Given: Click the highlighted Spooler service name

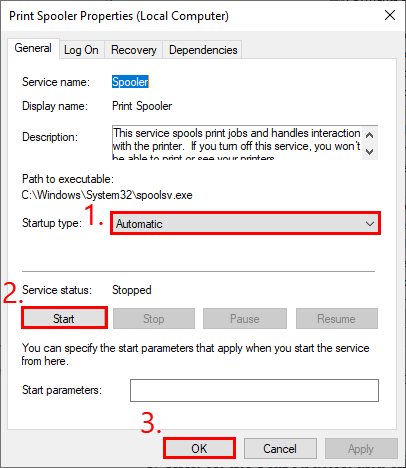Looking at the screenshot, I should coord(130,82).
